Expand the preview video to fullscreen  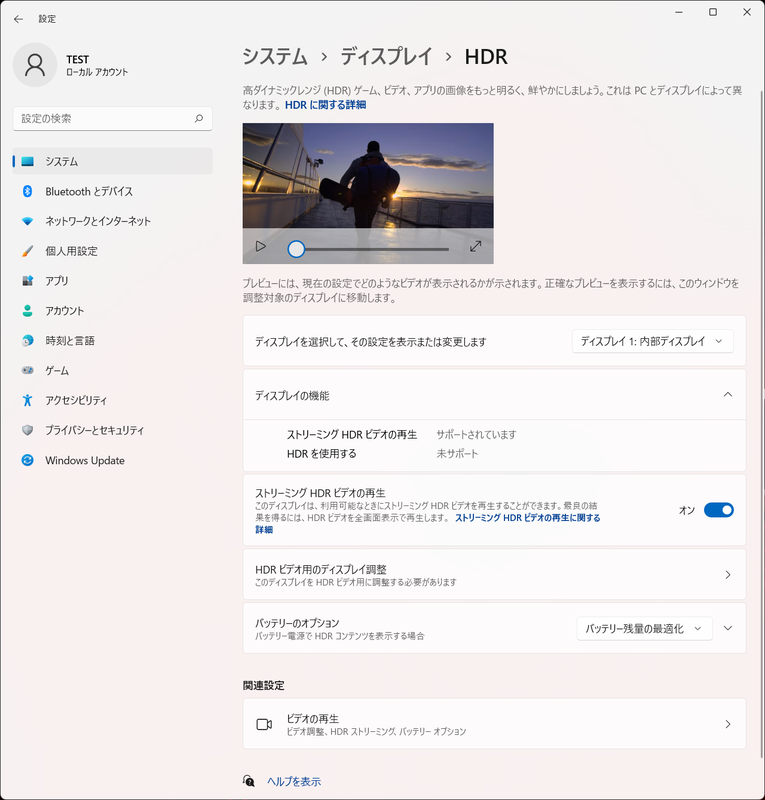pyautogui.click(x=476, y=246)
